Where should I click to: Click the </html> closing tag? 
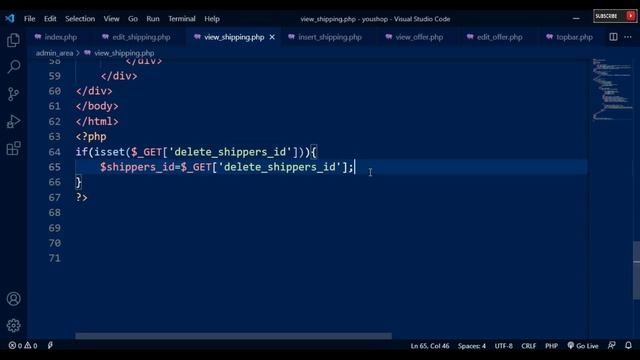pyautogui.click(x=97, y=122)
